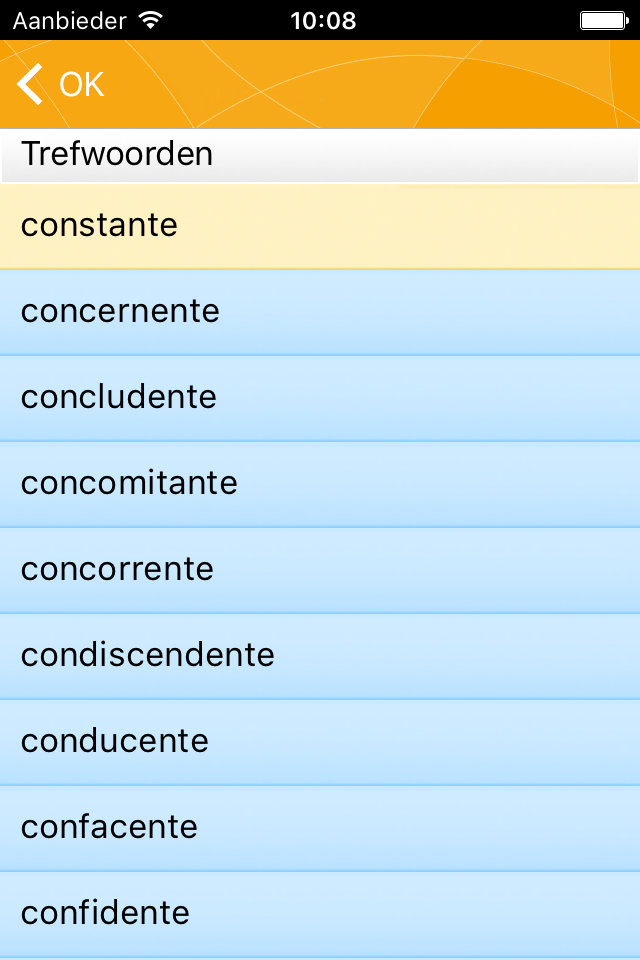Tap the Wi-Fi signal icon
The width and height of the screenshot is (640, 960).
pos(151,19)
